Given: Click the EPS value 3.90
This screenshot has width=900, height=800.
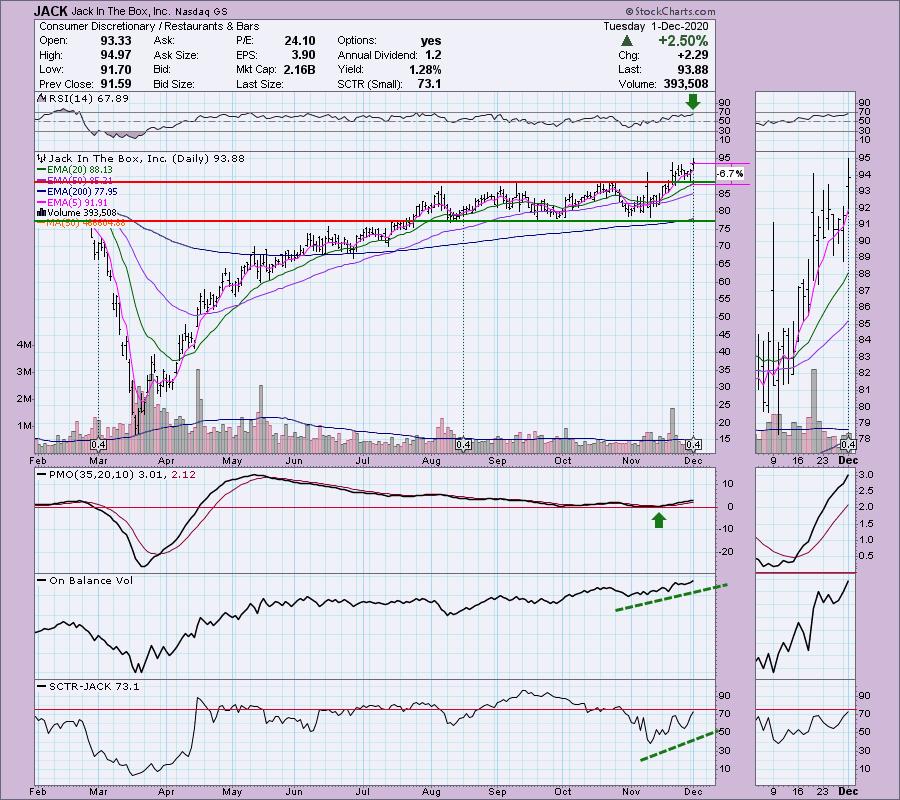Looking at the screenshot, I should (x=304, y=55).
